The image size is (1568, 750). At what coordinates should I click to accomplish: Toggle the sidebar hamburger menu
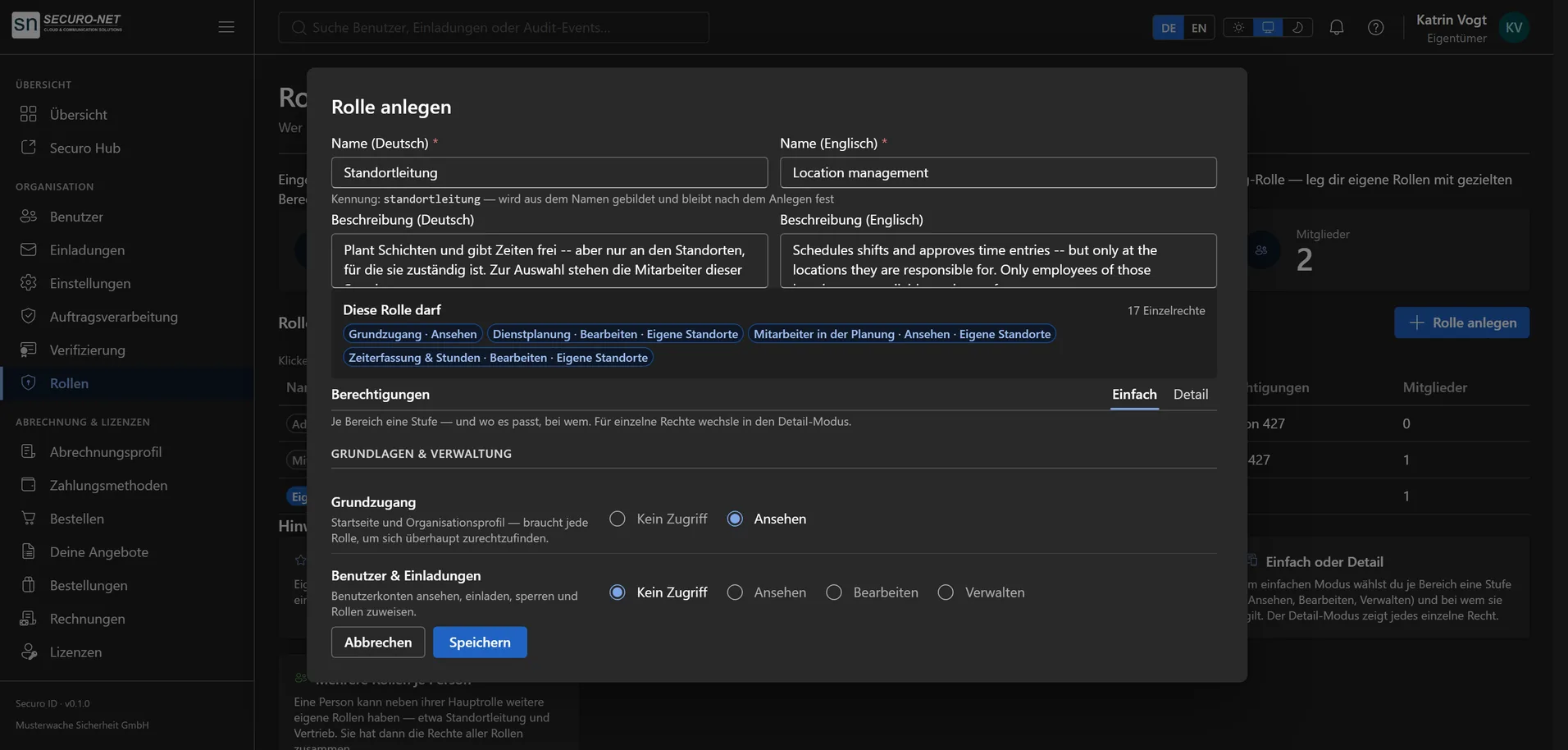(x=226, y=27)
